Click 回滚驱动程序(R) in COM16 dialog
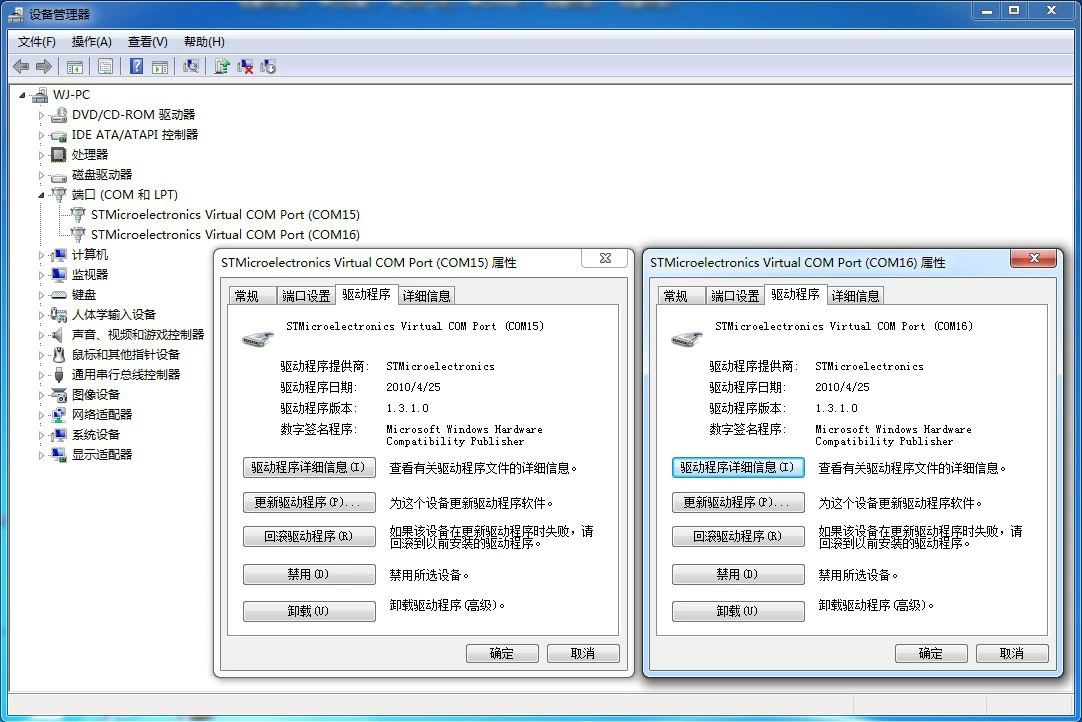 (738, 536)
